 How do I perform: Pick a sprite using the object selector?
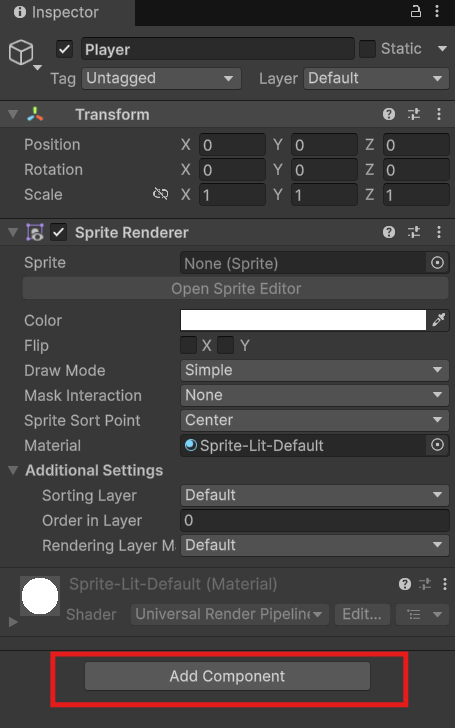437,263
